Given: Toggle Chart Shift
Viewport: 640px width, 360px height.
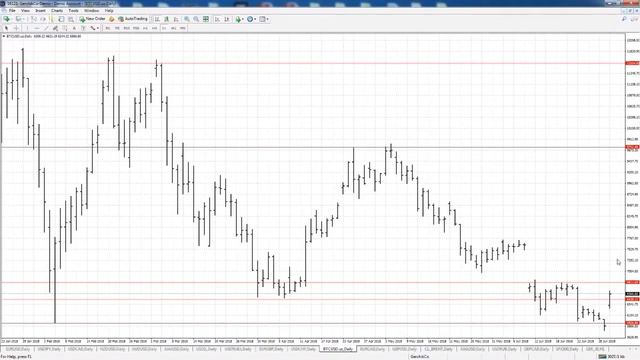Looking at the screenshot, I should [x=227, y=19].
